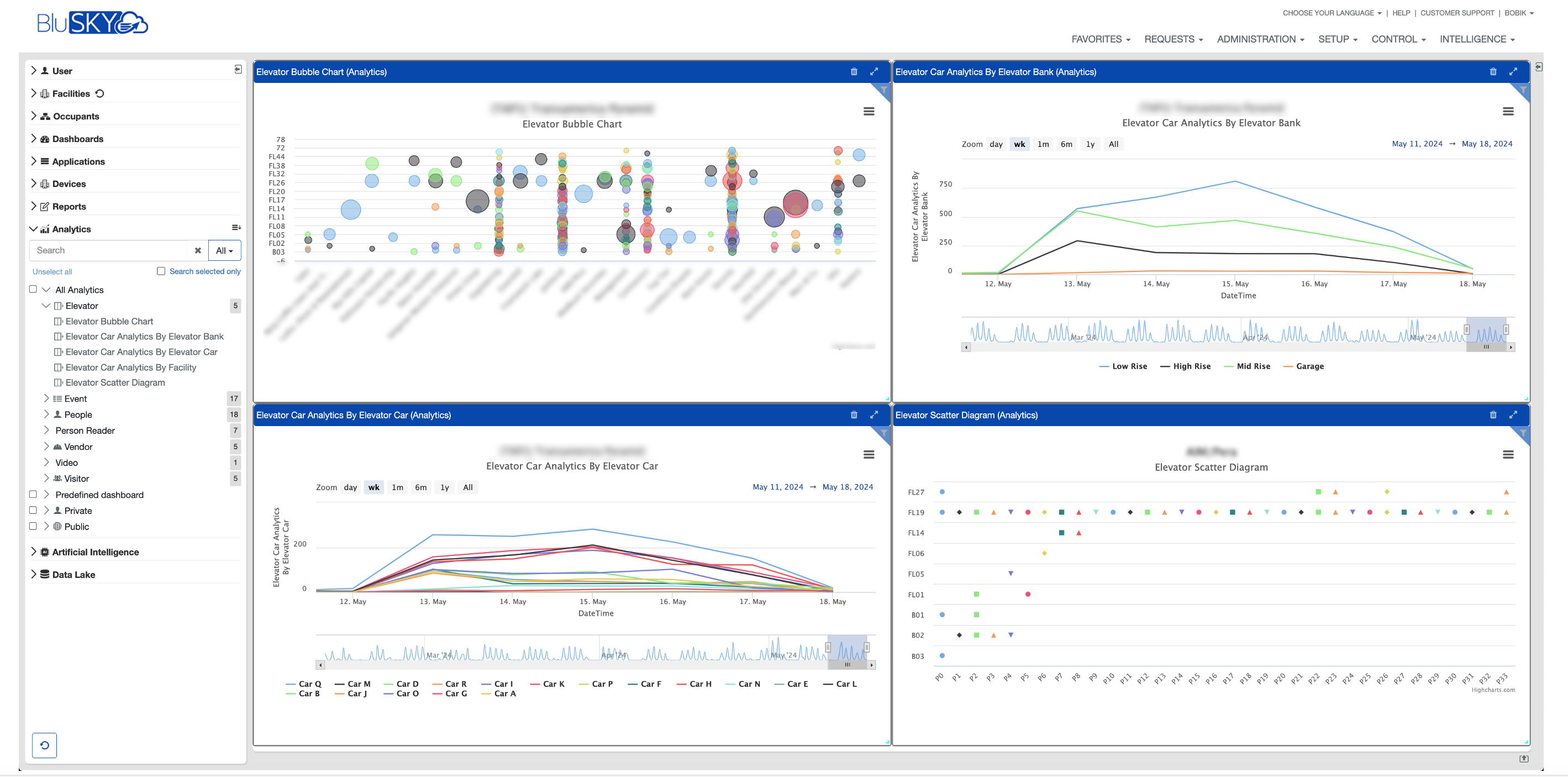Viewport: 1568px width, 777px height.
Task: Toggle the Low Rise series in legend
Action: pyautogui.click(x=1123, y=366)
